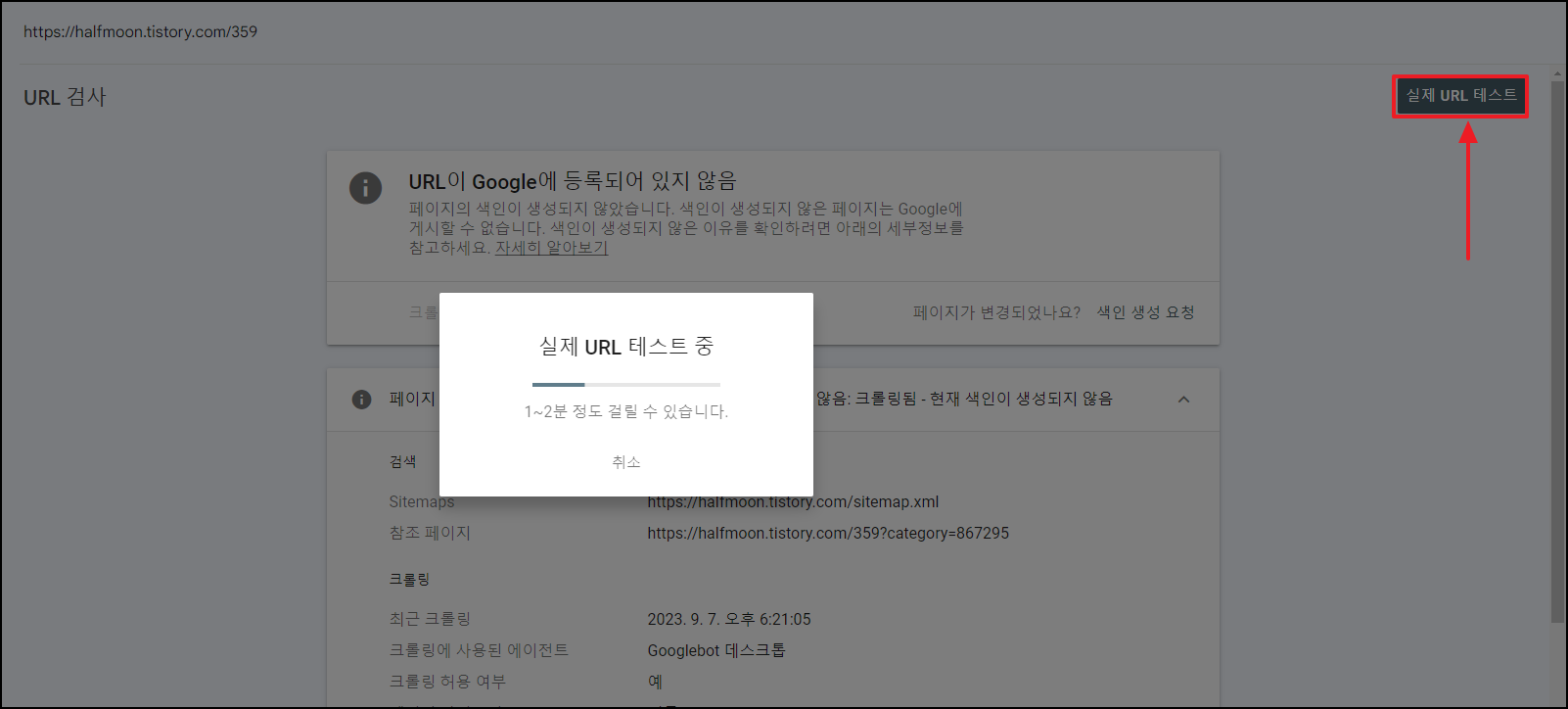Cancel the live URL test with 취소
The height and width of the screenshot is (709, 1568).
626,461
